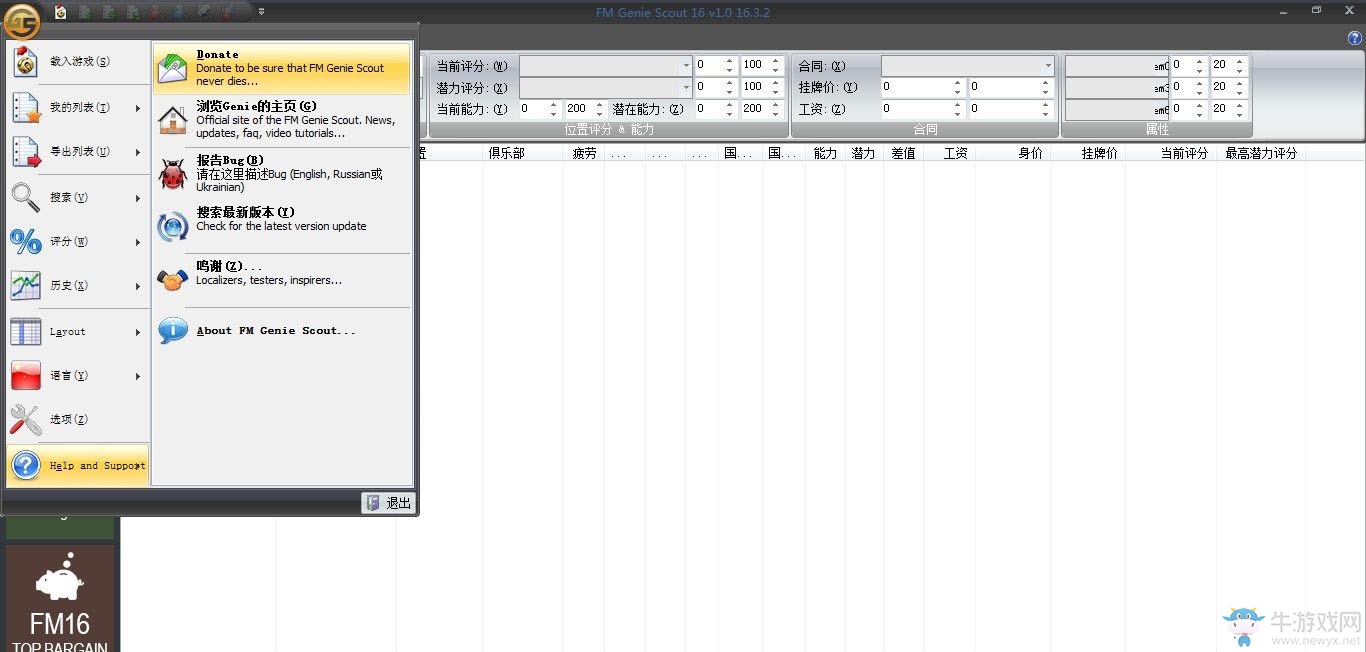Screen dimensions: 1366x652
Task: Open 选项 options wrench-and-screwdriver entry
Action: (78, 420)
